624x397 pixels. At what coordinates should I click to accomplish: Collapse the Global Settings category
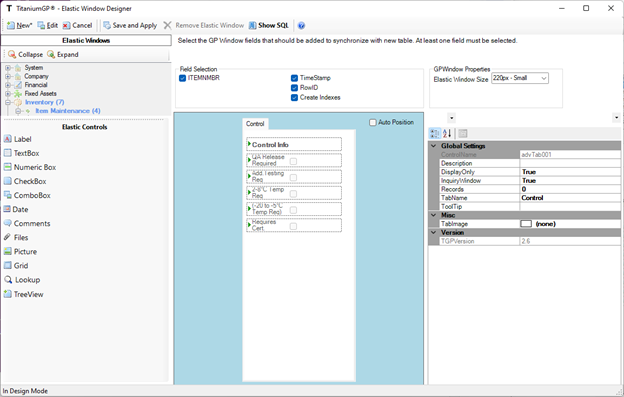click(434, 146)
